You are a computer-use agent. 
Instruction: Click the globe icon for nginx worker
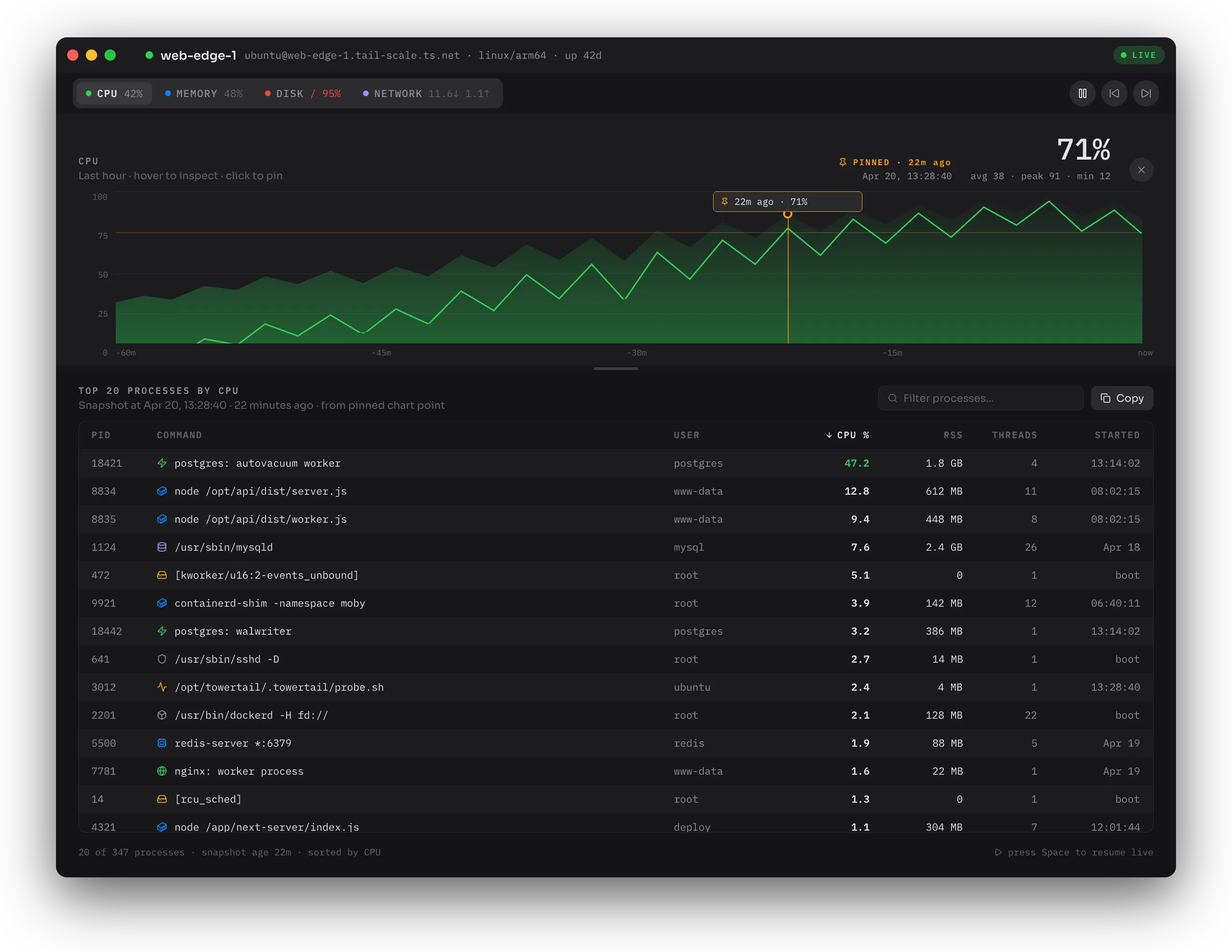point(162,771)
